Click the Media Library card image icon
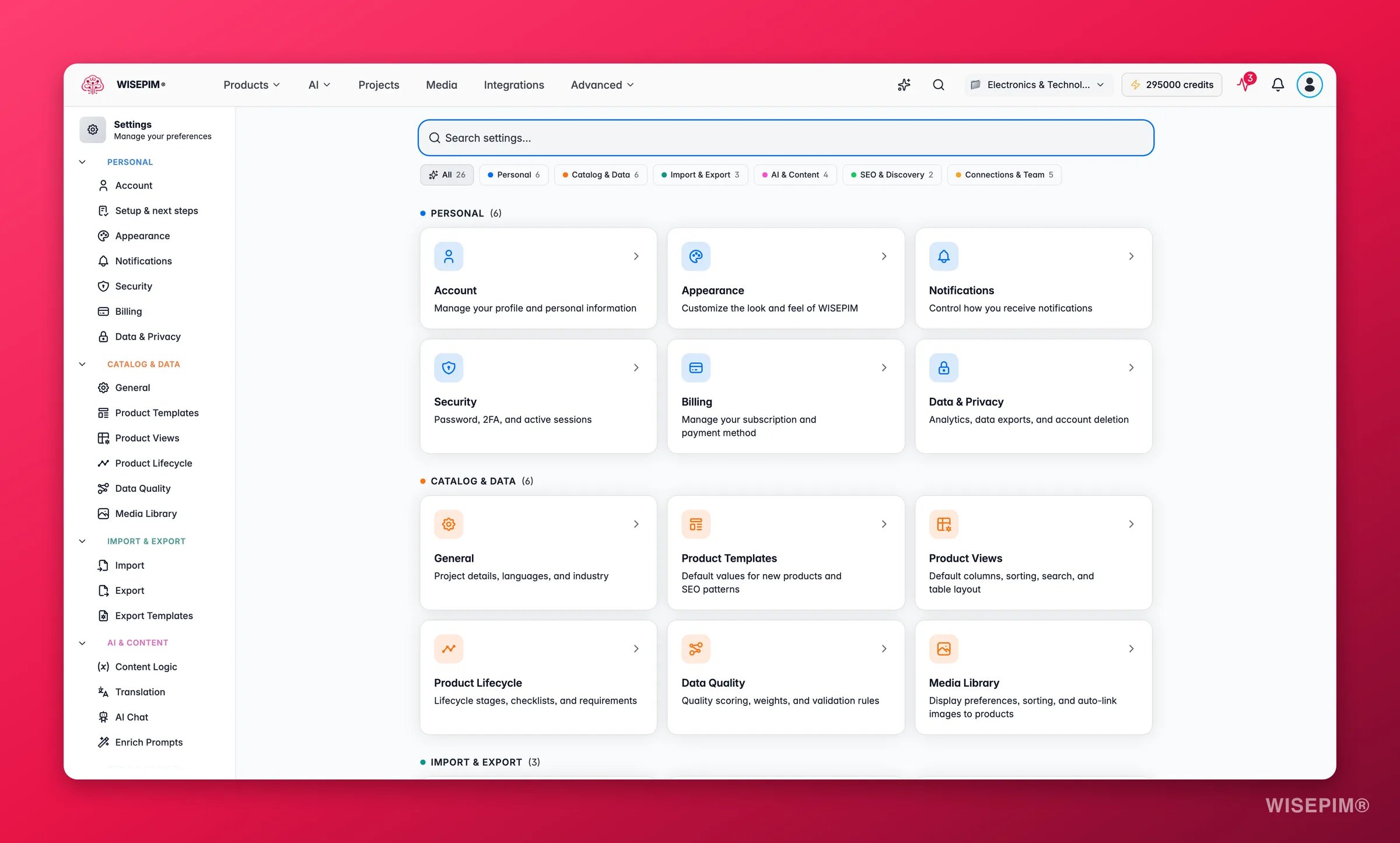Image resolution: width=1400 pixels, height=843 pixels. [943, 649]
